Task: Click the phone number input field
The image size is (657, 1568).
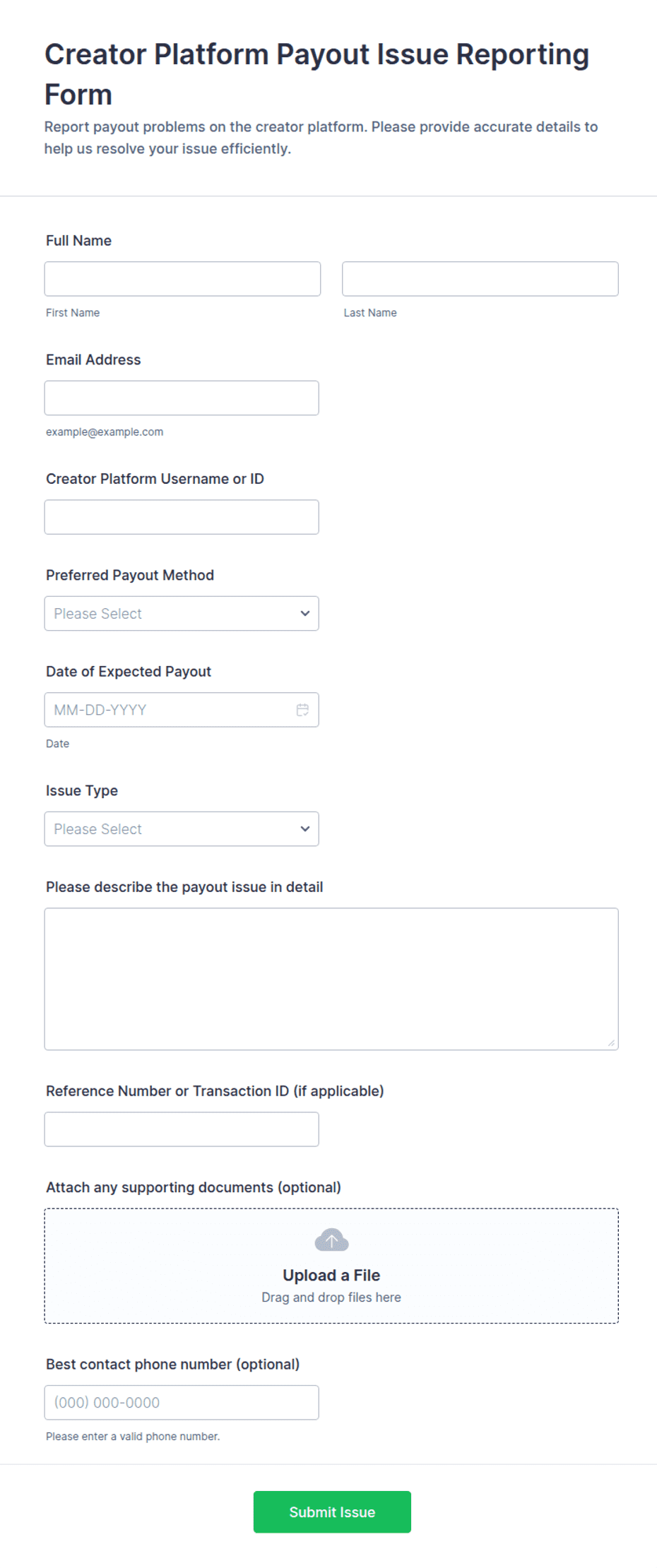Action: pyautogui.click(x=182, y=1402)
